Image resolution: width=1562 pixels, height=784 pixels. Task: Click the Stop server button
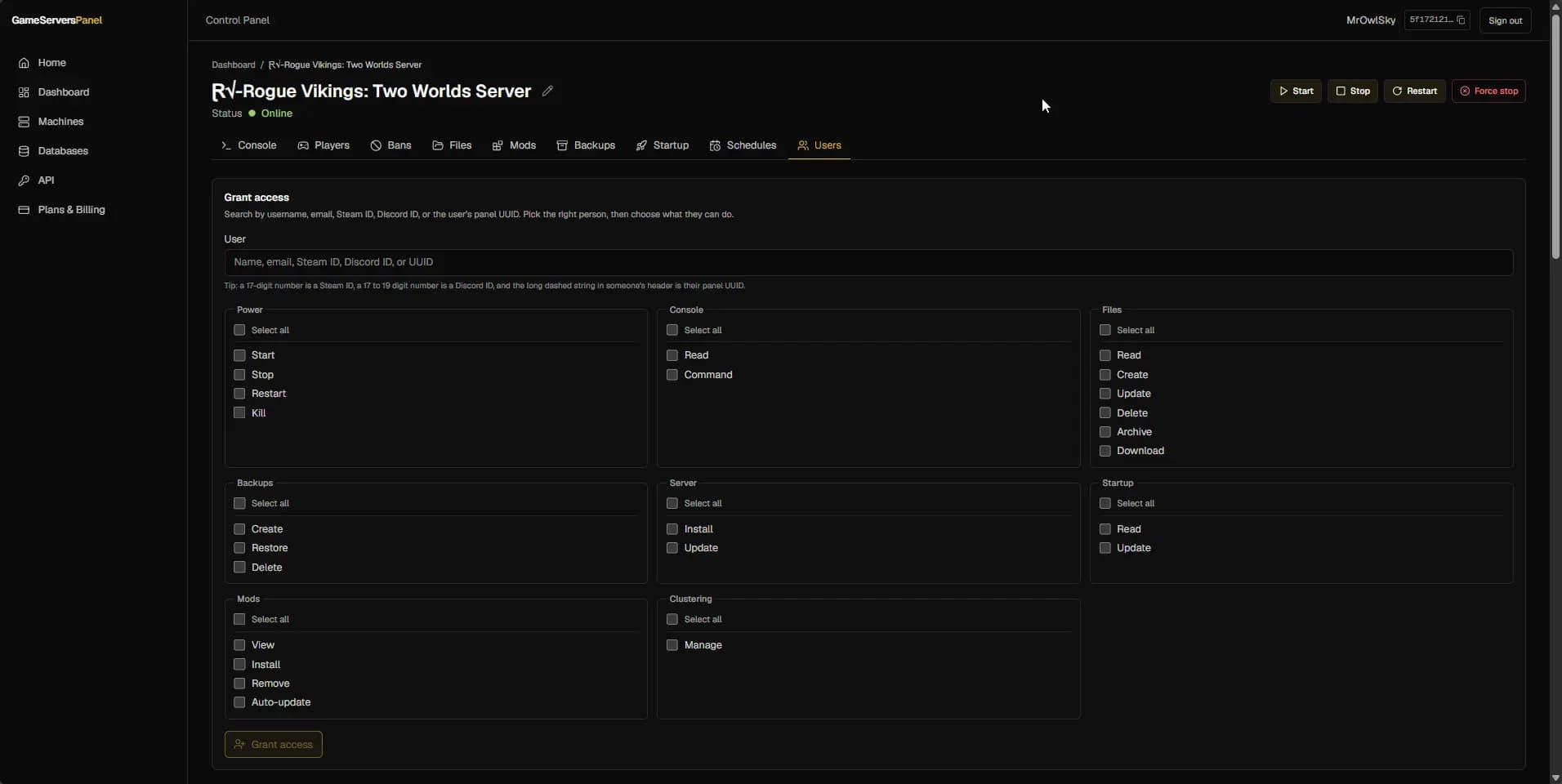point(1353,91)
